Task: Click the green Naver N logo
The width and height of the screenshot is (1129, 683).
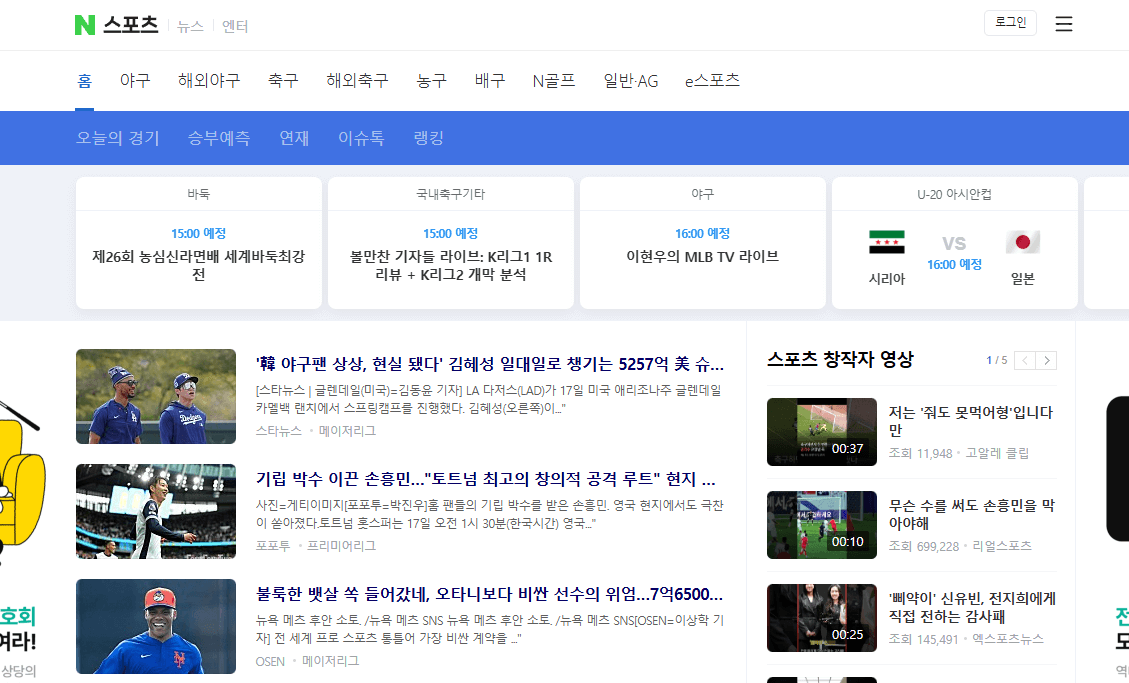Action: [85, 25]
